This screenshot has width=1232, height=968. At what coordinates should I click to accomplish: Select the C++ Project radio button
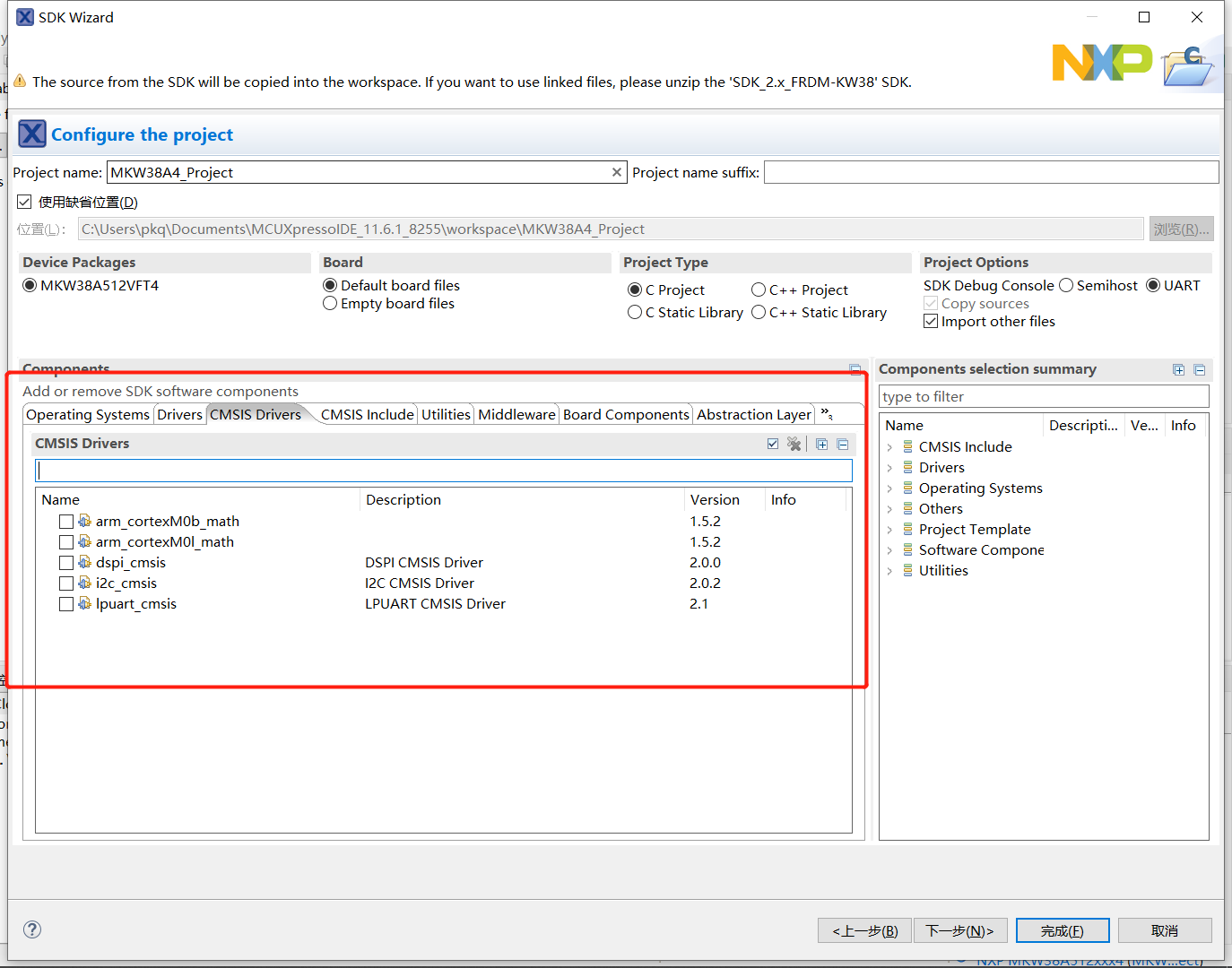tap(758, 290)
